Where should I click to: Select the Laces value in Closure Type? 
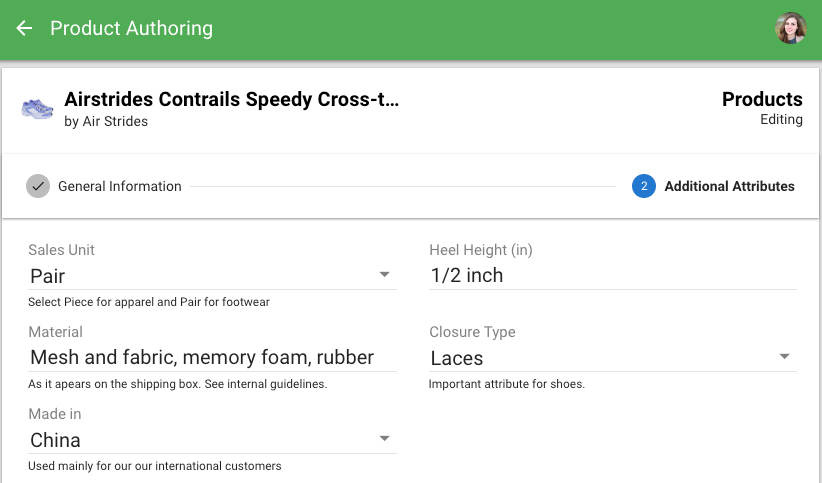tap(457, 358)
